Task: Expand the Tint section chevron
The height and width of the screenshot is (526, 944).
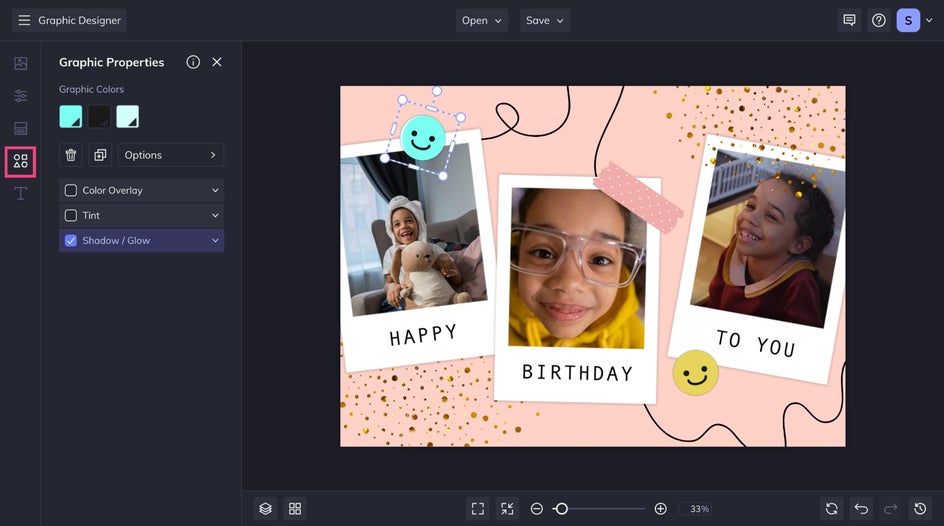Action: (x=215, y=215)
